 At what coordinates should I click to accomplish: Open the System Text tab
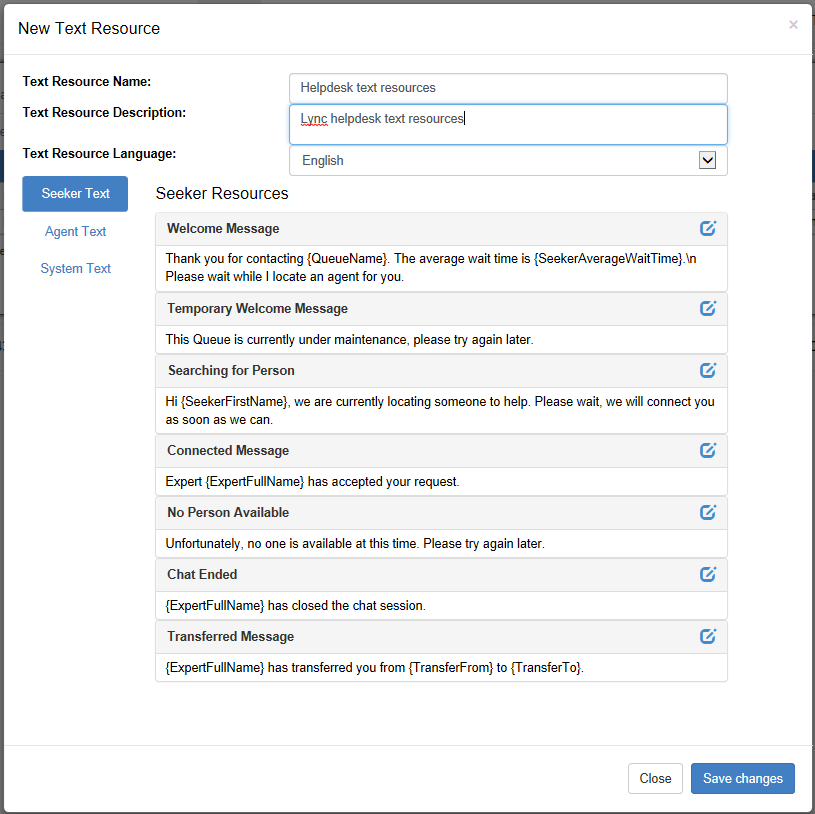pyautogui.click(x=75, y=268)
